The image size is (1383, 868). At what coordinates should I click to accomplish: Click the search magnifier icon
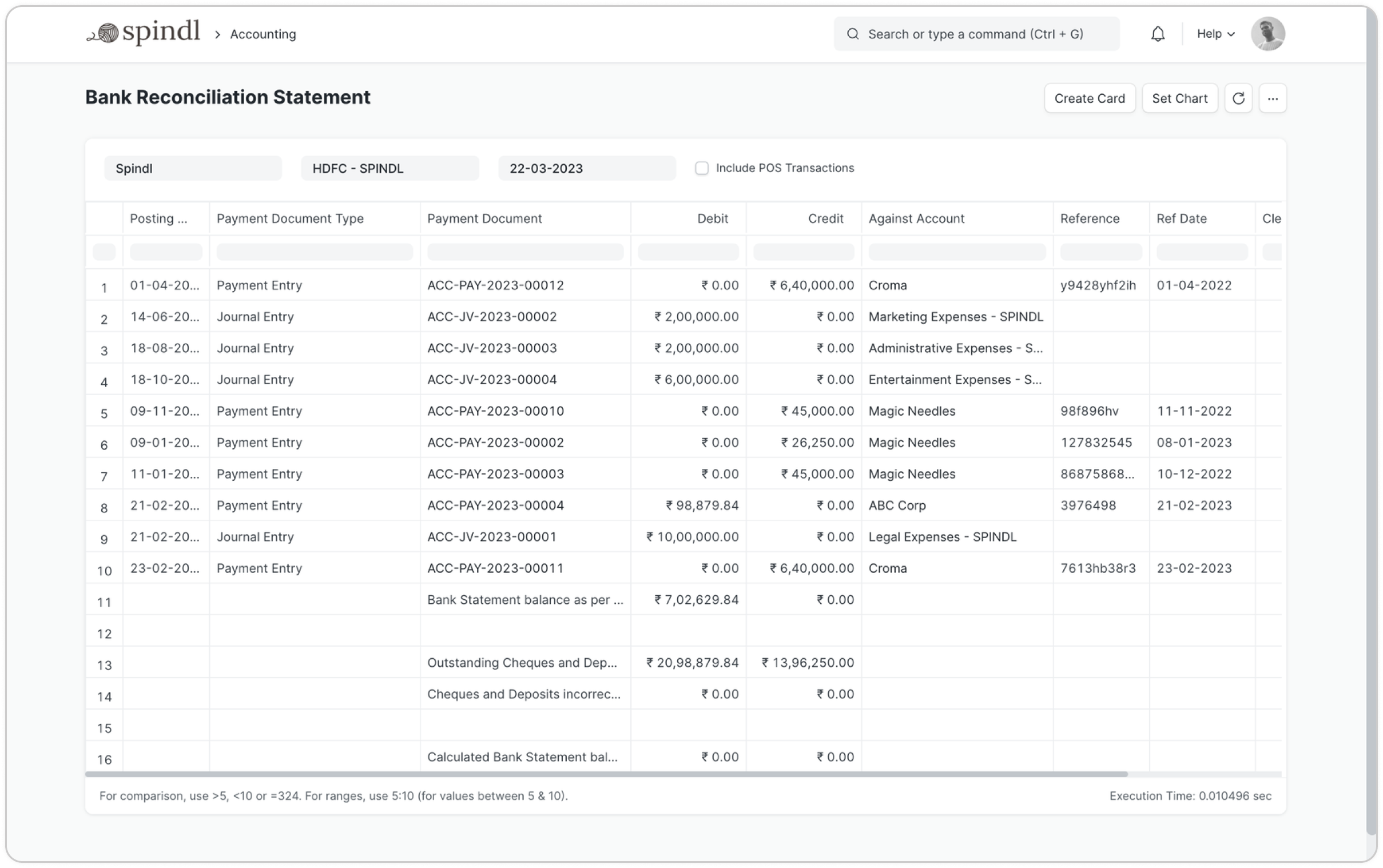point(853,34)
